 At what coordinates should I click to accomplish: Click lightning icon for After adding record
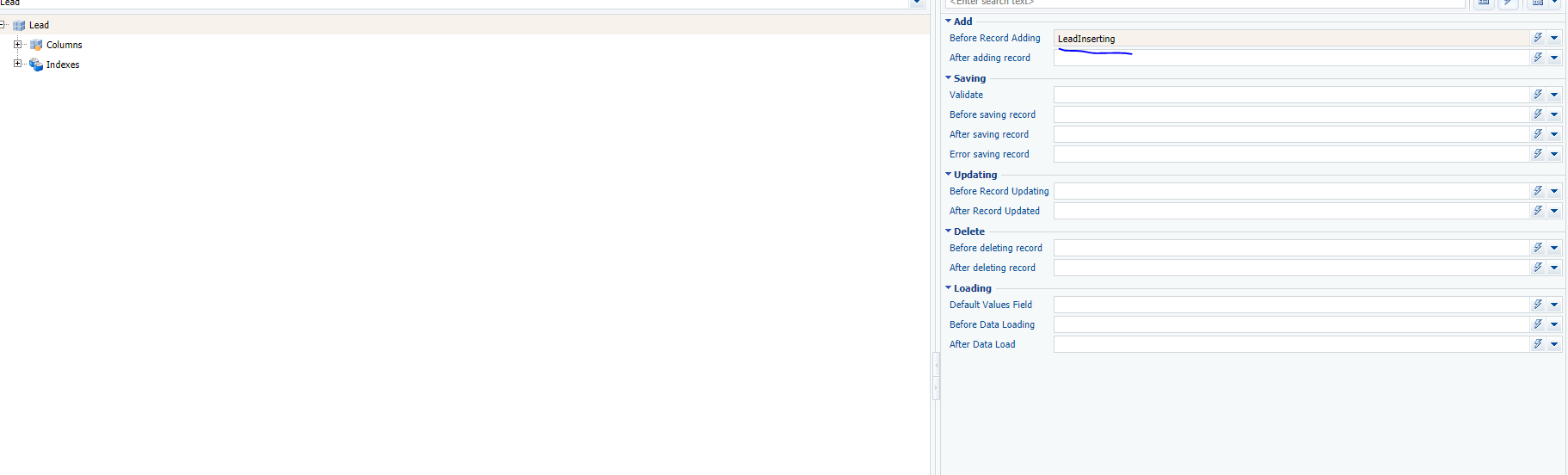click(1538, 58)
